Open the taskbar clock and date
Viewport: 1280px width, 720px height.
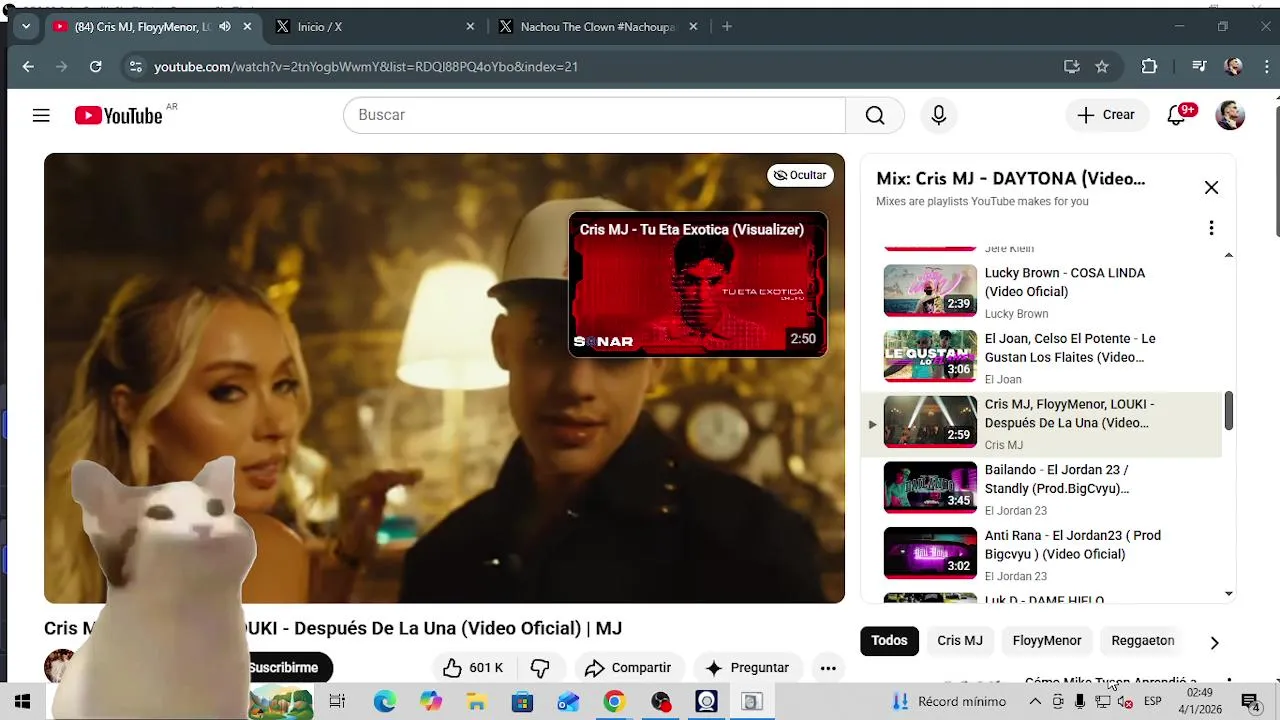[1200, 701]
